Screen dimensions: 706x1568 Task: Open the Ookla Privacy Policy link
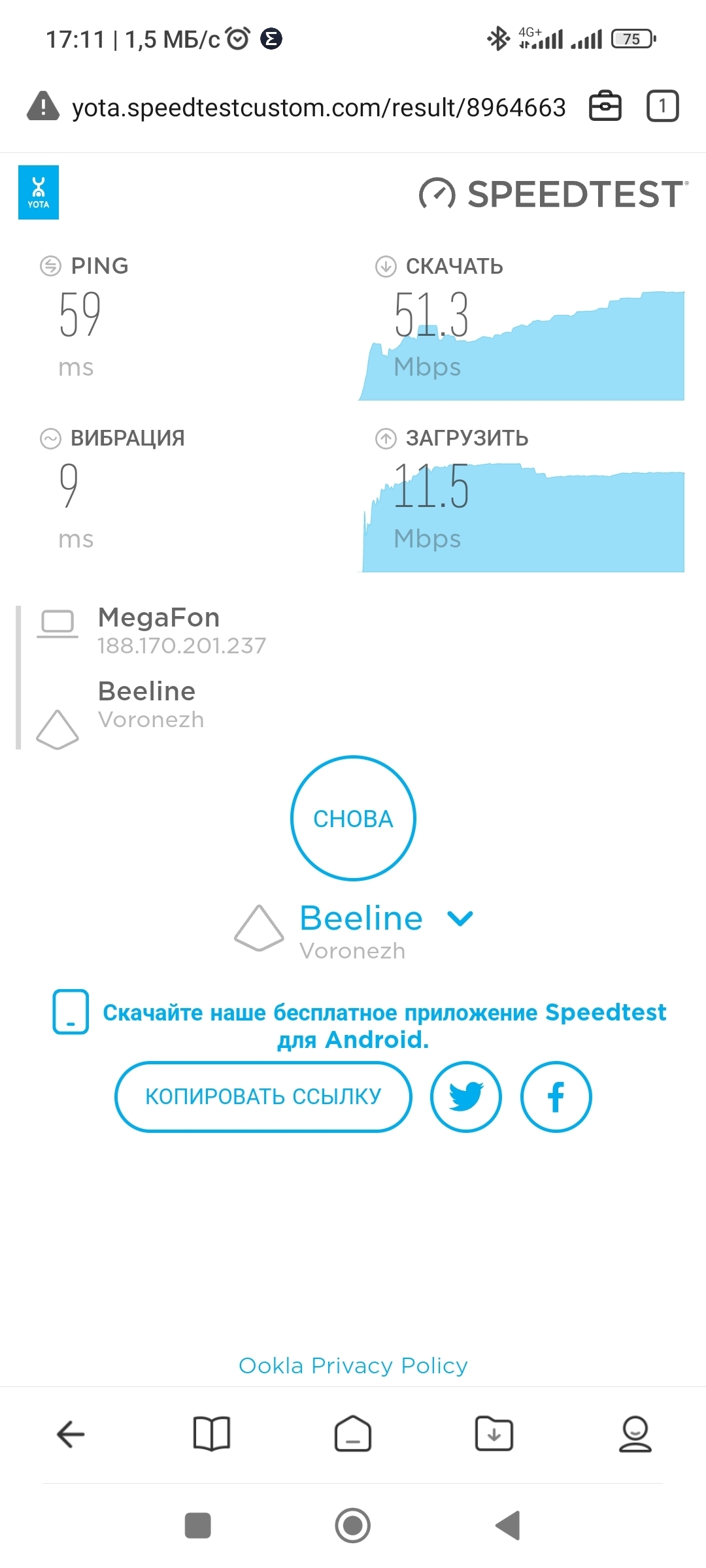353,1365
